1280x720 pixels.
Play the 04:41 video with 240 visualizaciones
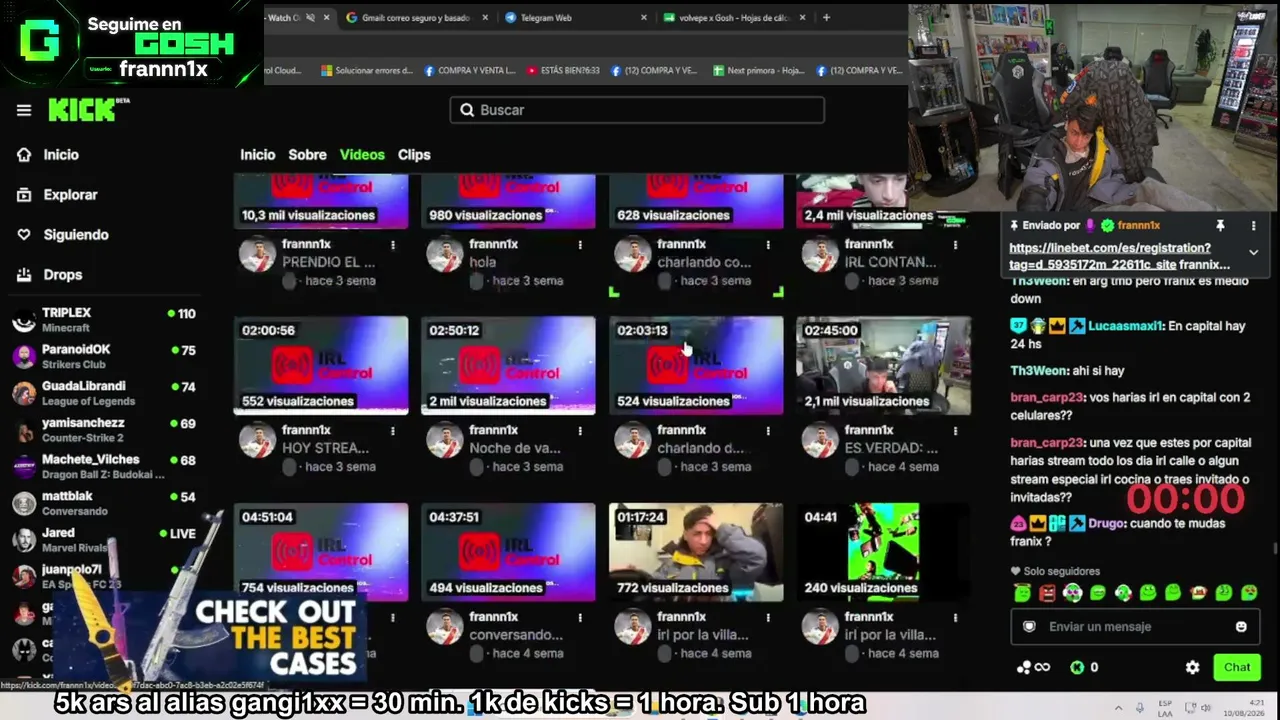click(883, 552)
